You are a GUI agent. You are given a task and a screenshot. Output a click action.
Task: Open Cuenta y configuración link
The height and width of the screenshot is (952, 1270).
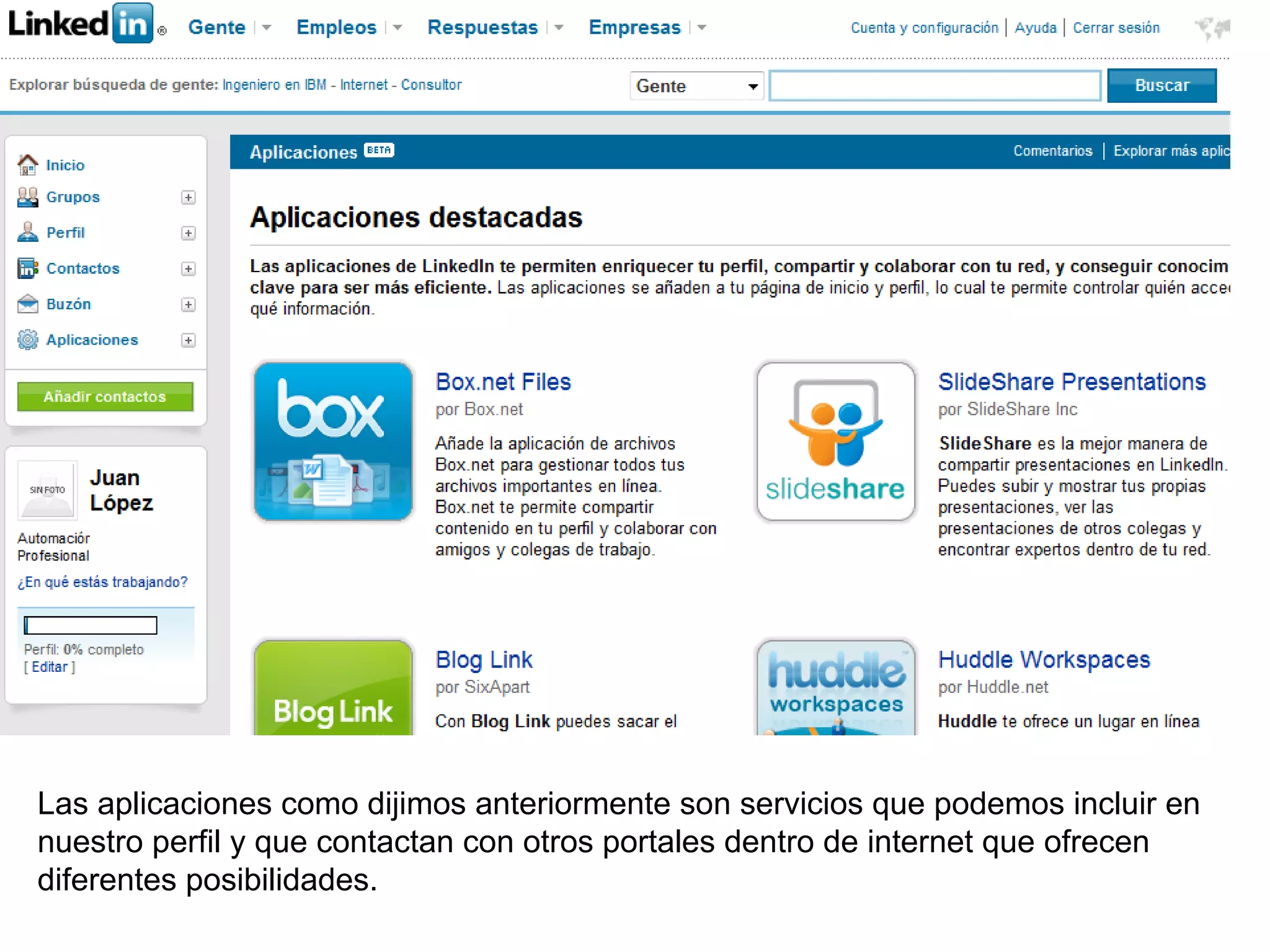pyautogui.click(x=924, y=28)
